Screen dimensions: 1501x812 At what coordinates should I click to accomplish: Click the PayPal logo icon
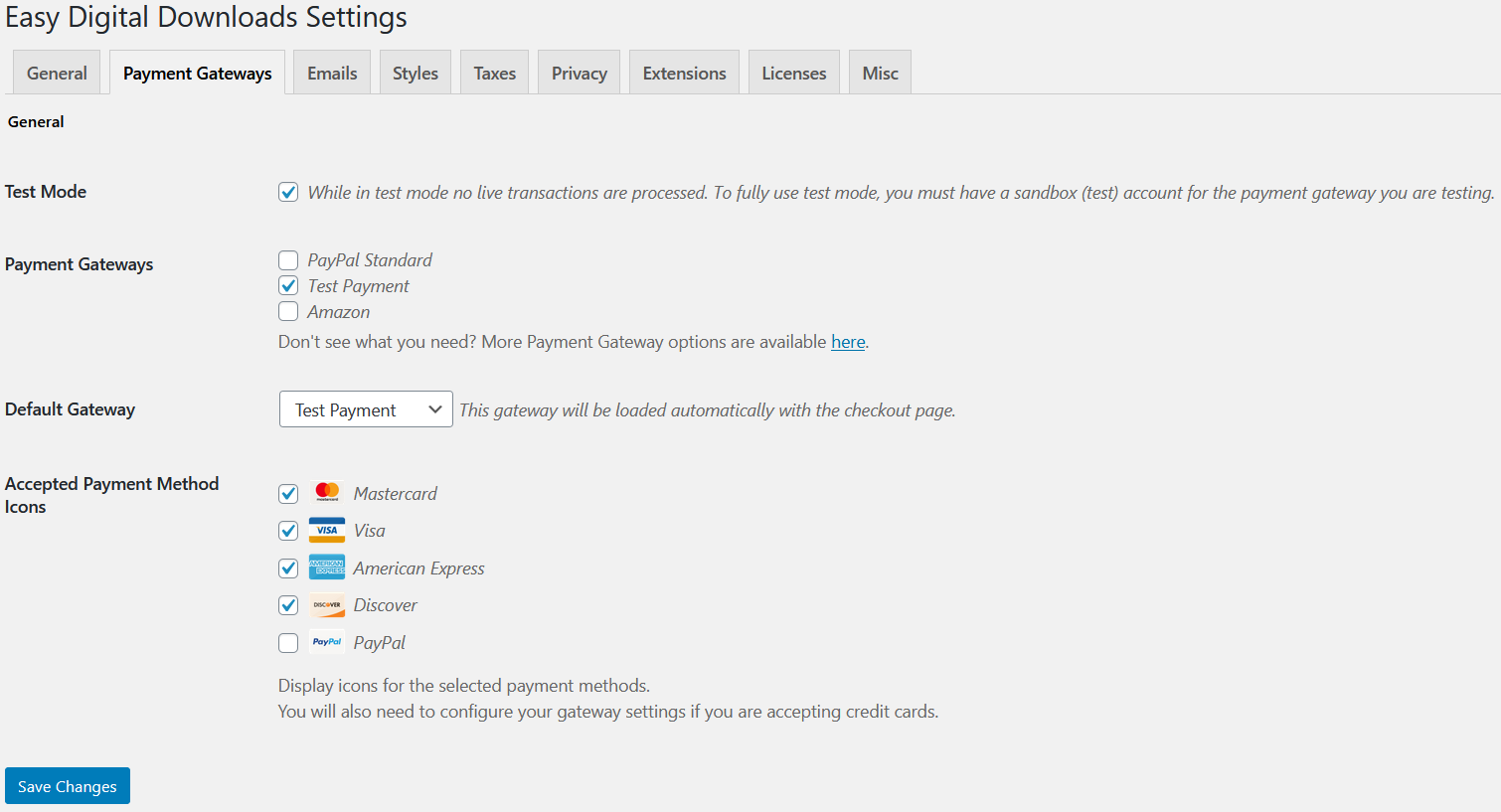pos(327,642)
